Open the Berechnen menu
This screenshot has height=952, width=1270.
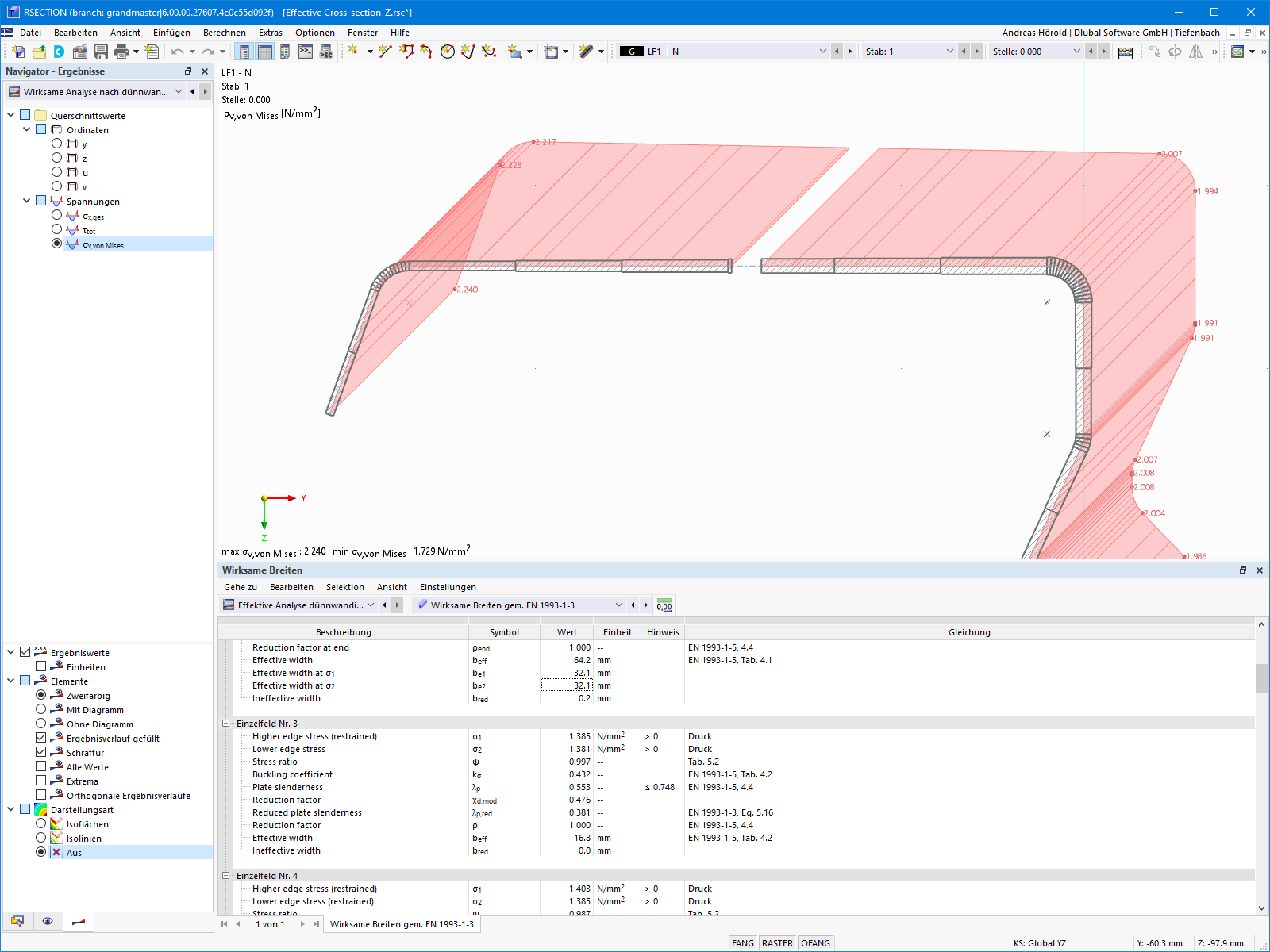click(x=225, y=33)
